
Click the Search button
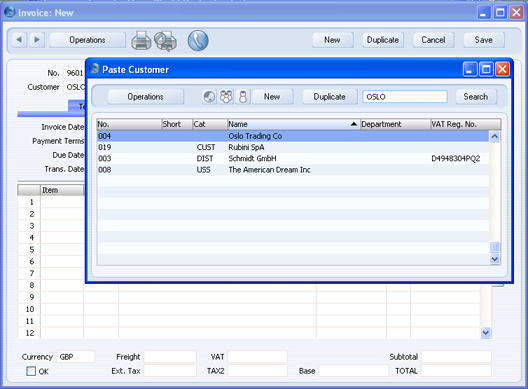pyautogui.click(x=476, y=97)
